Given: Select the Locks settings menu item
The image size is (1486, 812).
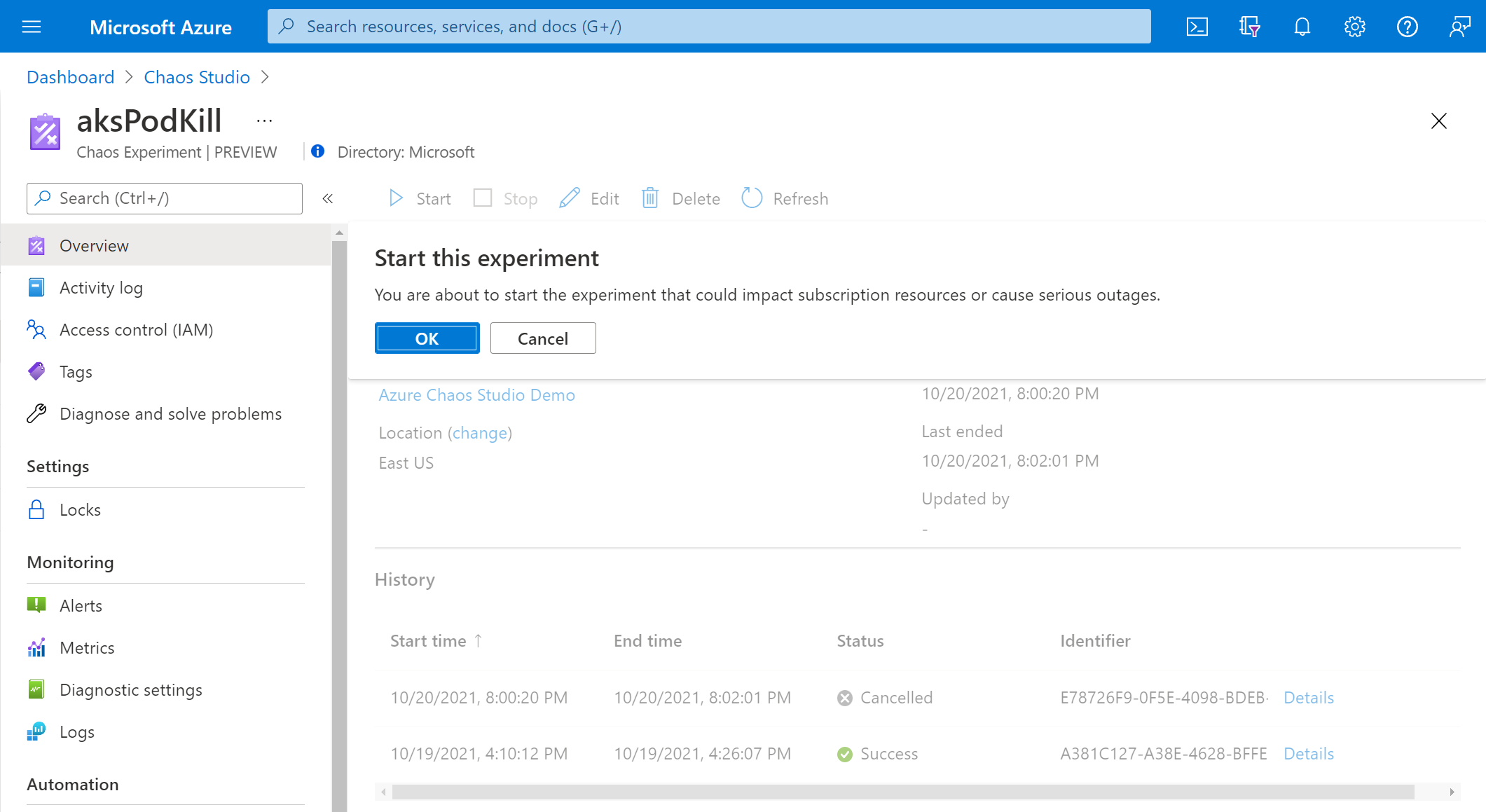Looking at the screenshot, I should click(80, 509).
